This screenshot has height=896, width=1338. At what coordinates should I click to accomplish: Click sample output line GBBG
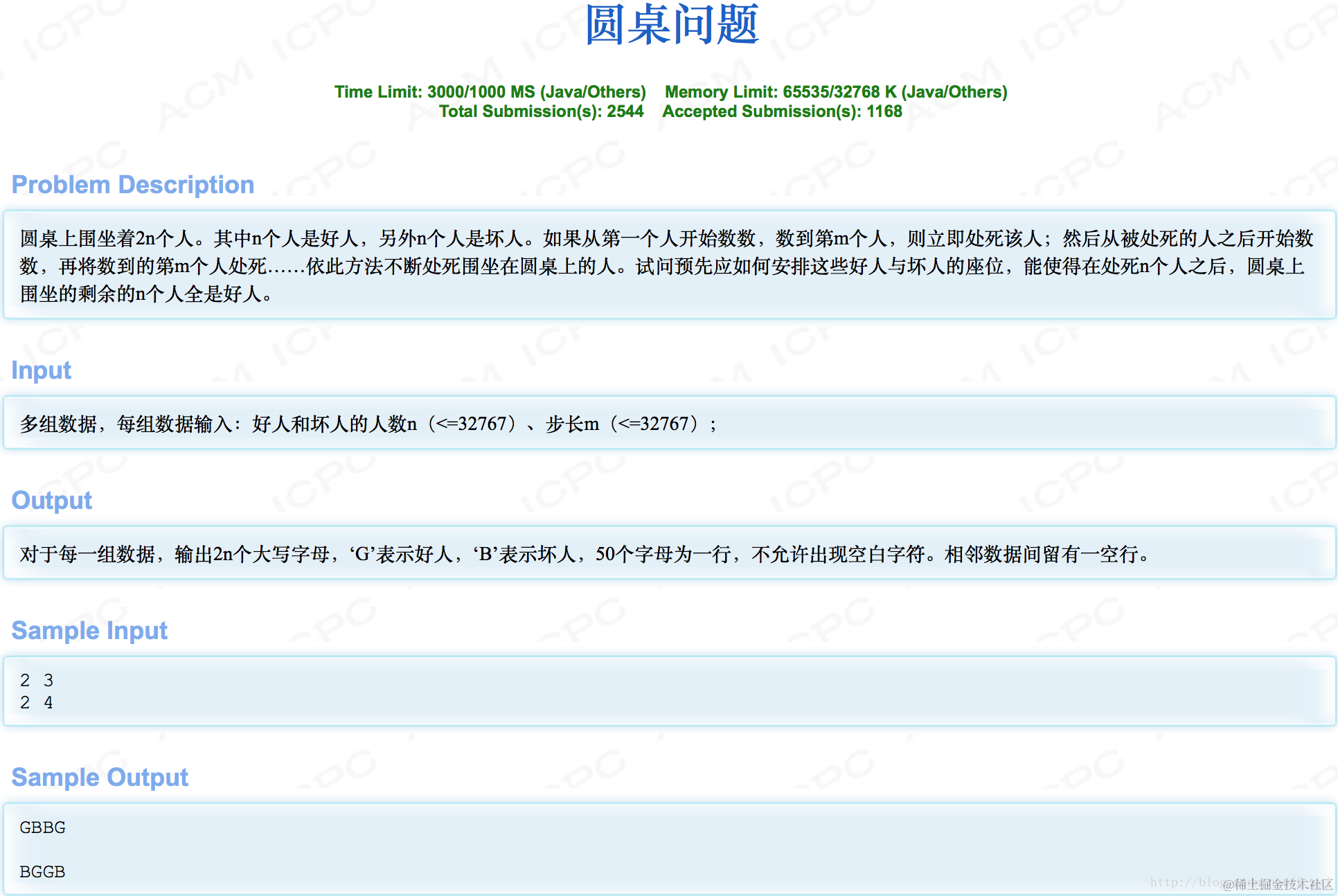(43, 827)
